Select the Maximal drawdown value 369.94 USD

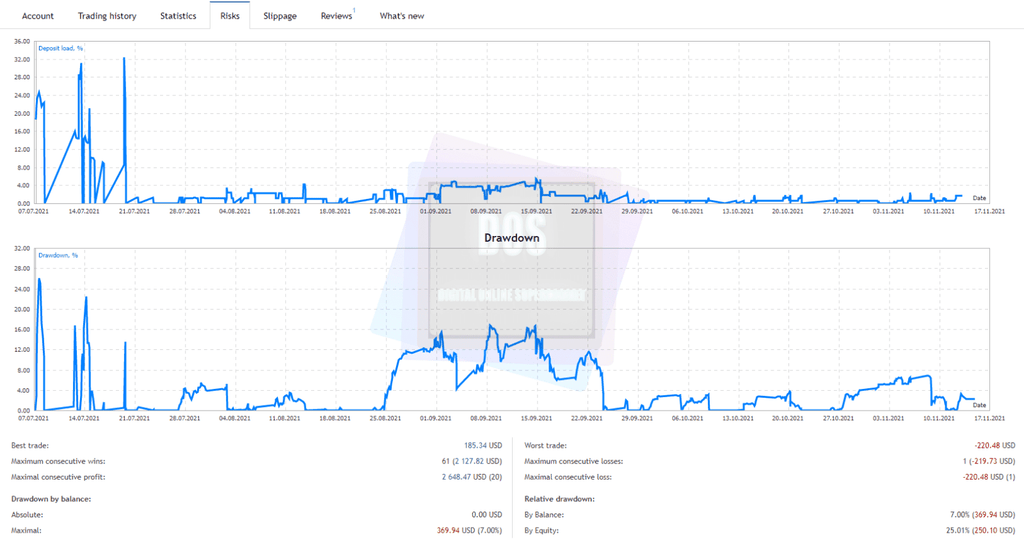[469, 530]
